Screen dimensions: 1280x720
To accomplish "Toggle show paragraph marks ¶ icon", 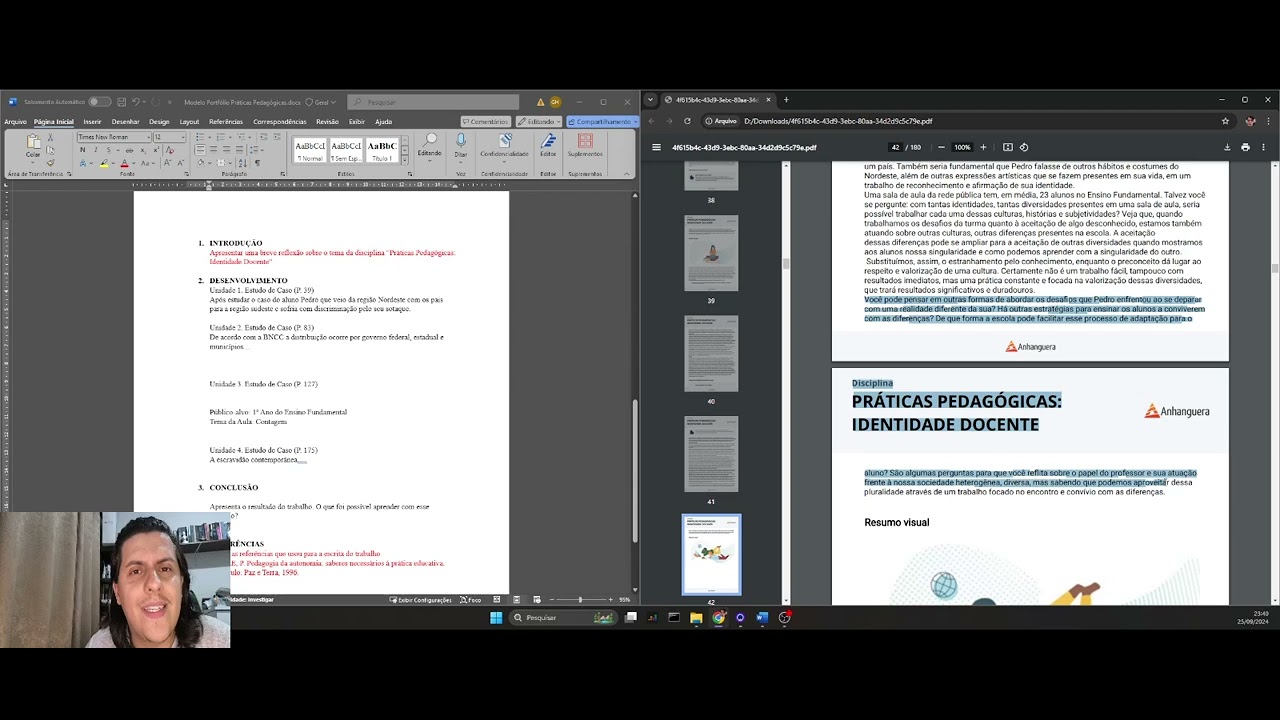I will pyautogui.click(x=257, y=163).
